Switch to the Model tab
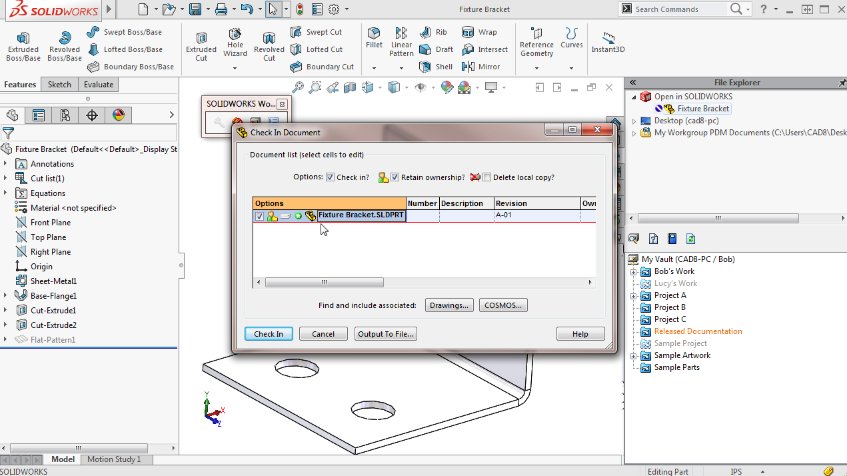Viewport: 847px width, 476px height. point(63,459)
